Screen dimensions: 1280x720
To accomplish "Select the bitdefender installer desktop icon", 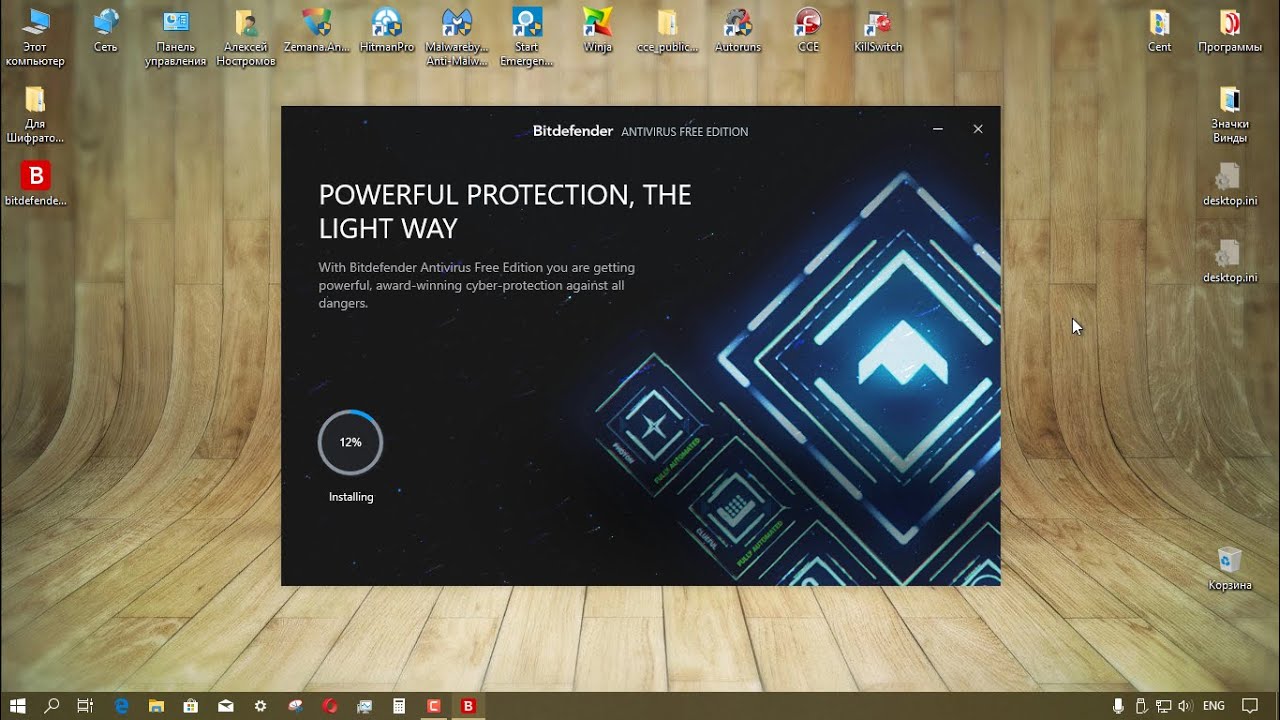I will tap(35, 183).
